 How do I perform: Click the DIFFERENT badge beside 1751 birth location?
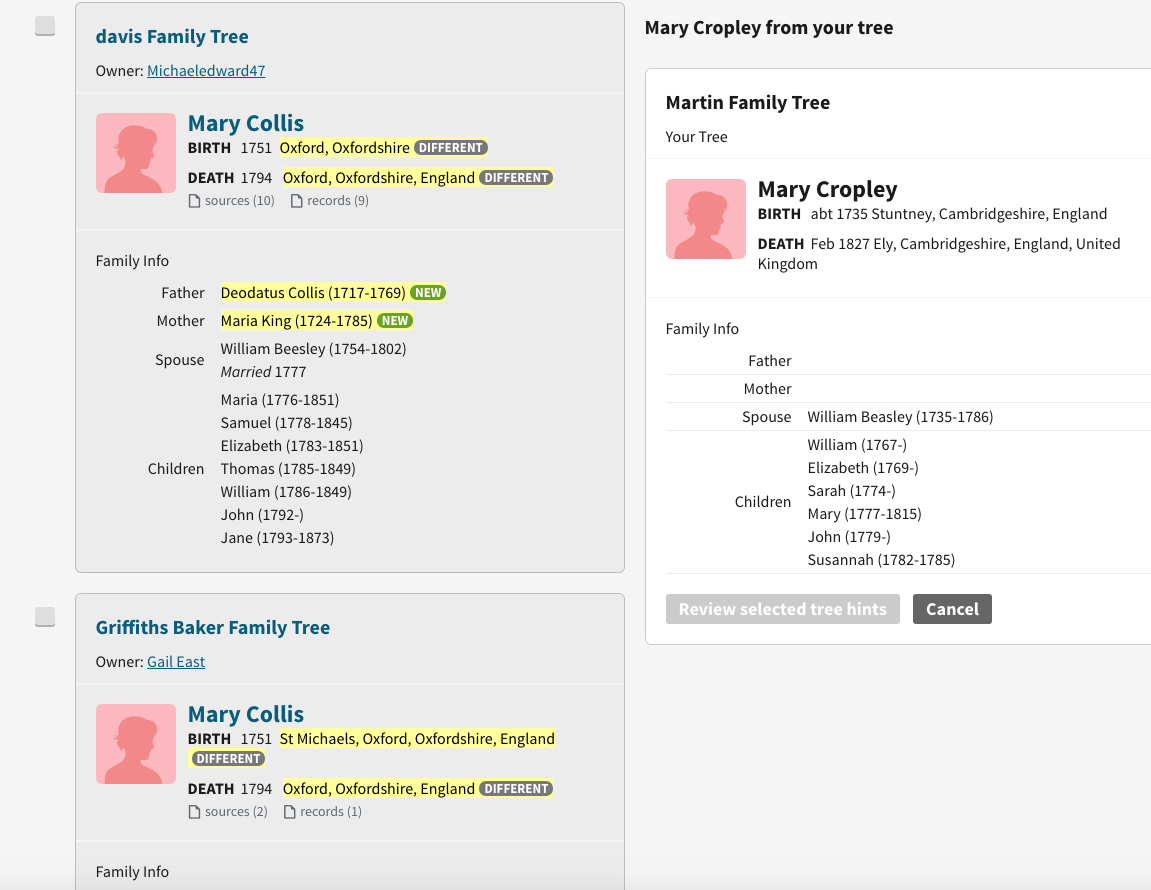[450, 147]
